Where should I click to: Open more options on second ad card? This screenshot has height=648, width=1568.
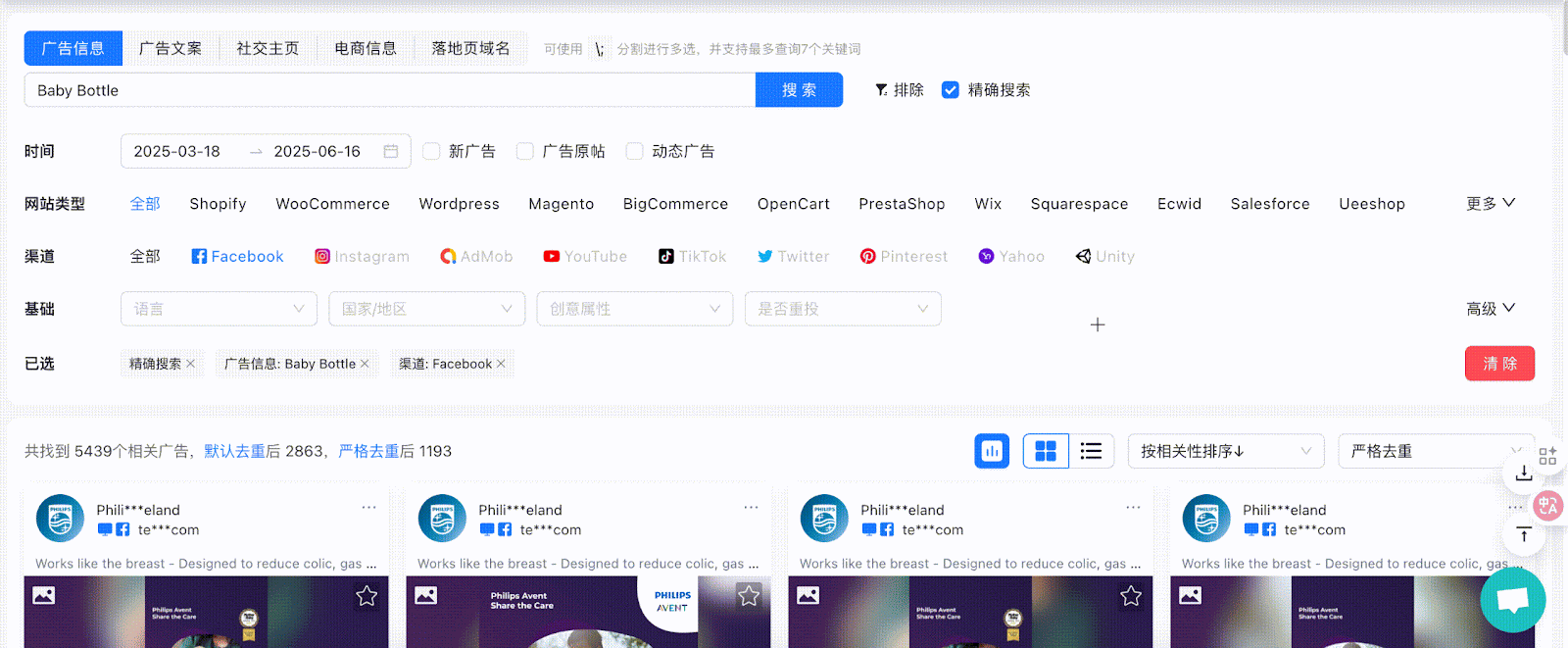pyautogui.click(x=751, y=508)
